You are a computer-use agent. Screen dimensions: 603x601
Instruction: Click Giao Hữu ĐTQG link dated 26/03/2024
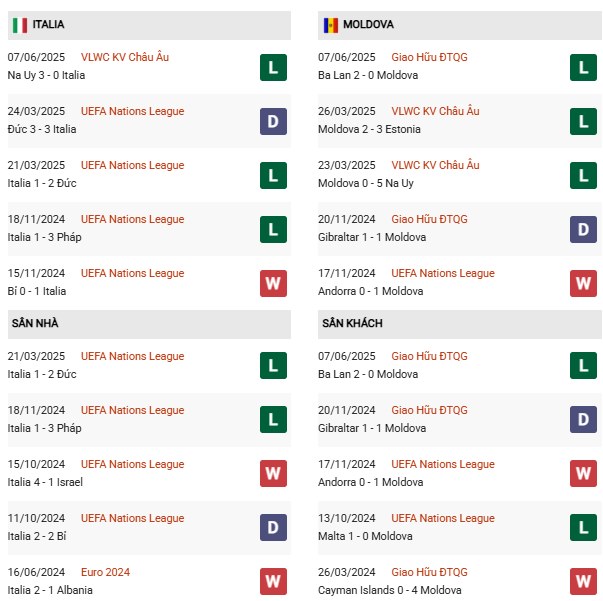click(429, 572)
